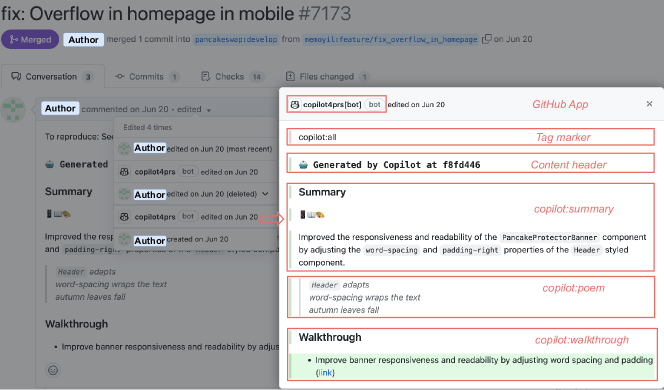Open the memoyil feature branch link
The image size is (664, 390).
390,39
